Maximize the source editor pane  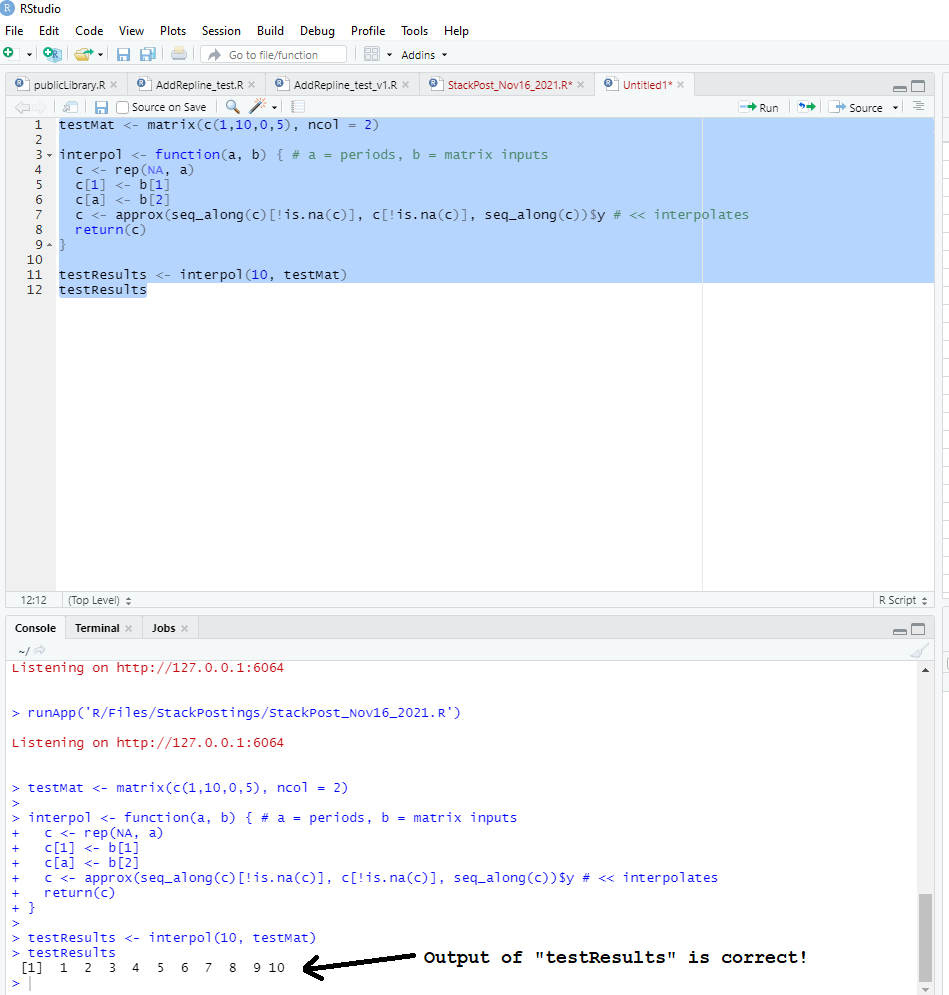pyautogui.click(x=918, y=86)
